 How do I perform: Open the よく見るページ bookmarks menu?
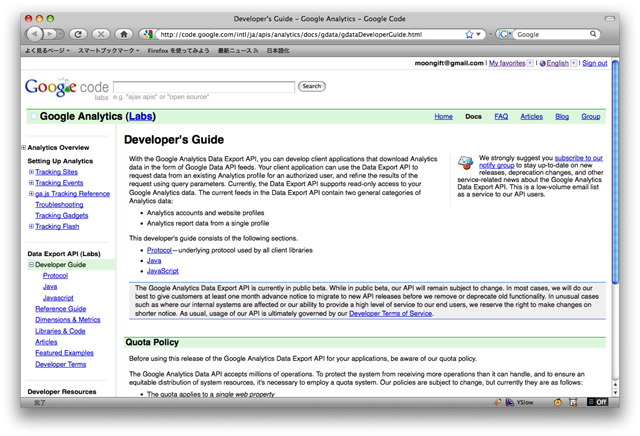tap(47, 51)
